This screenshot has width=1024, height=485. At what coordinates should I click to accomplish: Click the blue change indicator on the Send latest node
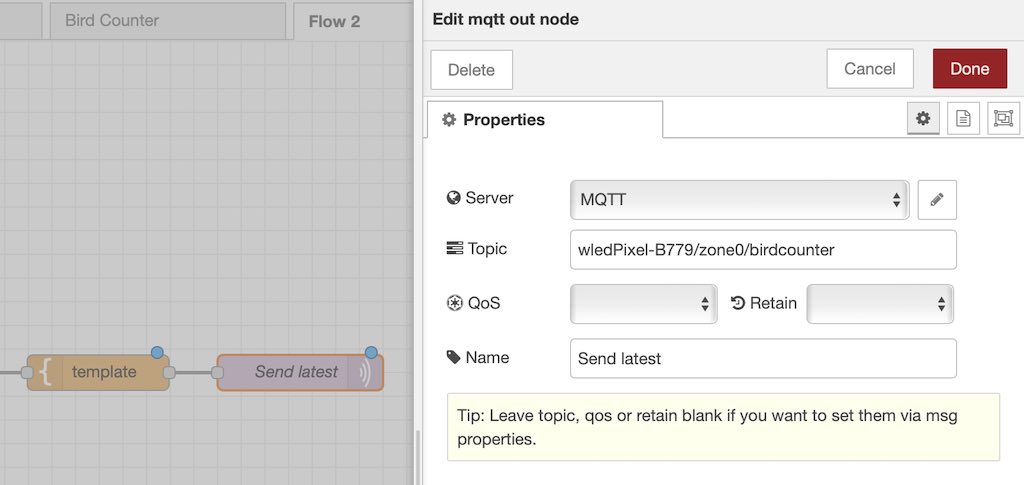371,352
